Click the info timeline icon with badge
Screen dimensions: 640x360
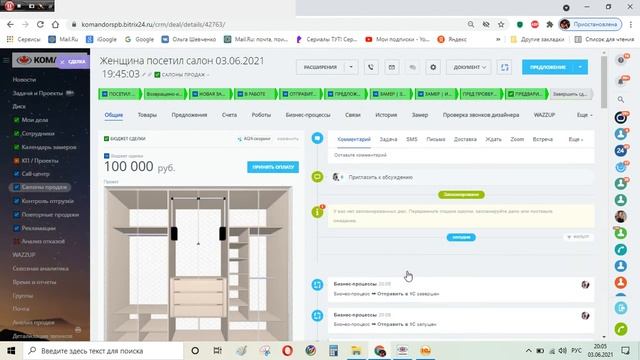pyautogui.click(x=318, y=212)
